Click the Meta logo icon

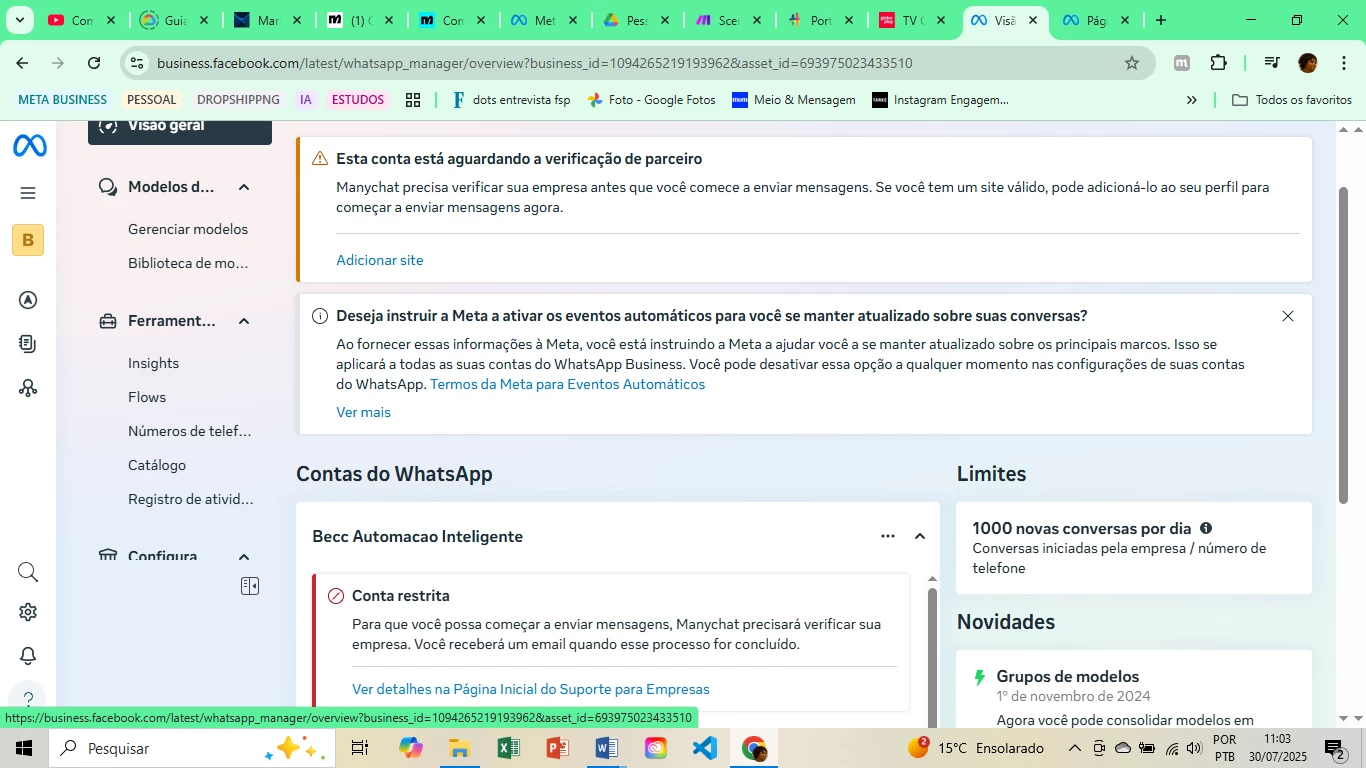pos(29,146)
